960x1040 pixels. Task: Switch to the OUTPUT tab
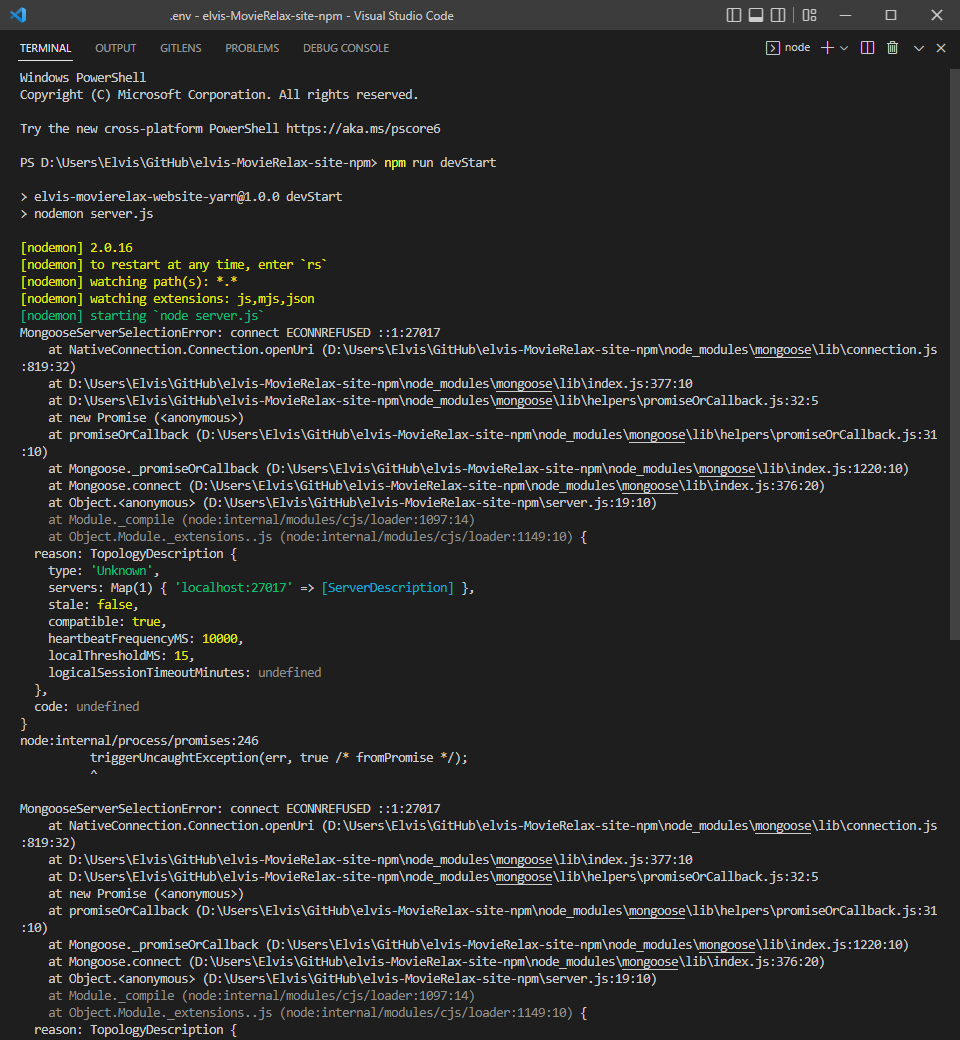tap(116, 48)
